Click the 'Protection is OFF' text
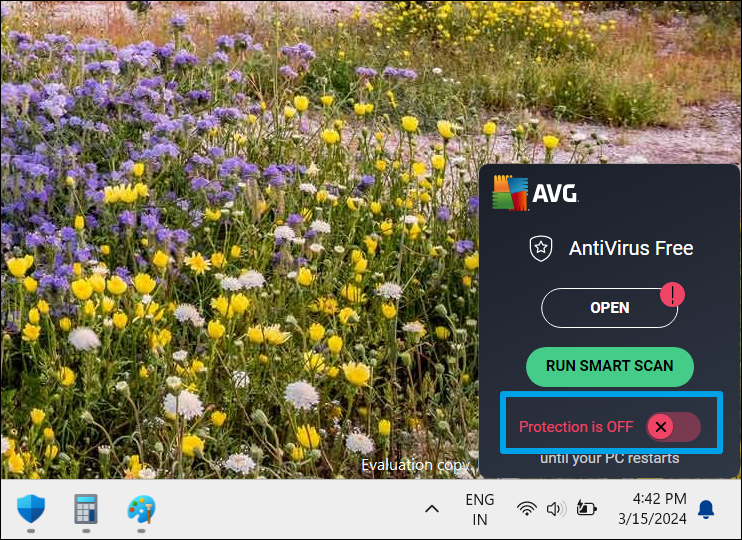 click(x=576, y=427)
